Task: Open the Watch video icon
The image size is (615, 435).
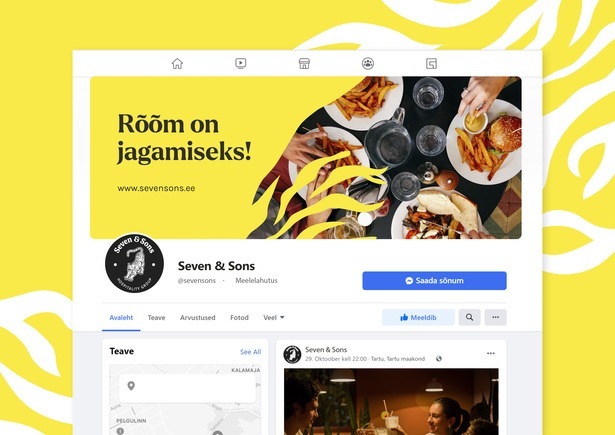Action: tap(240, 63)
